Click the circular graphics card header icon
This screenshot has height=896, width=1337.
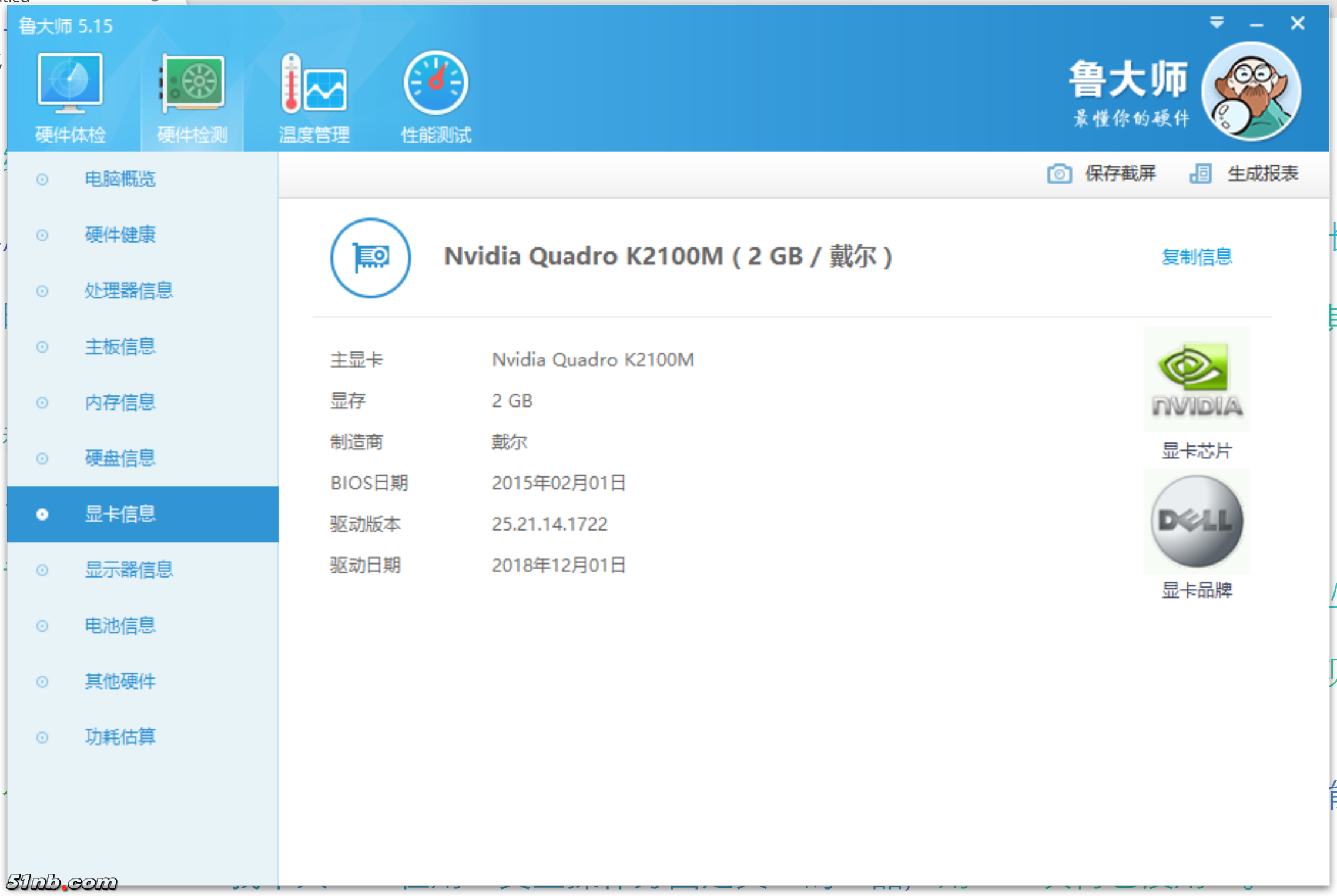point(370,258)
